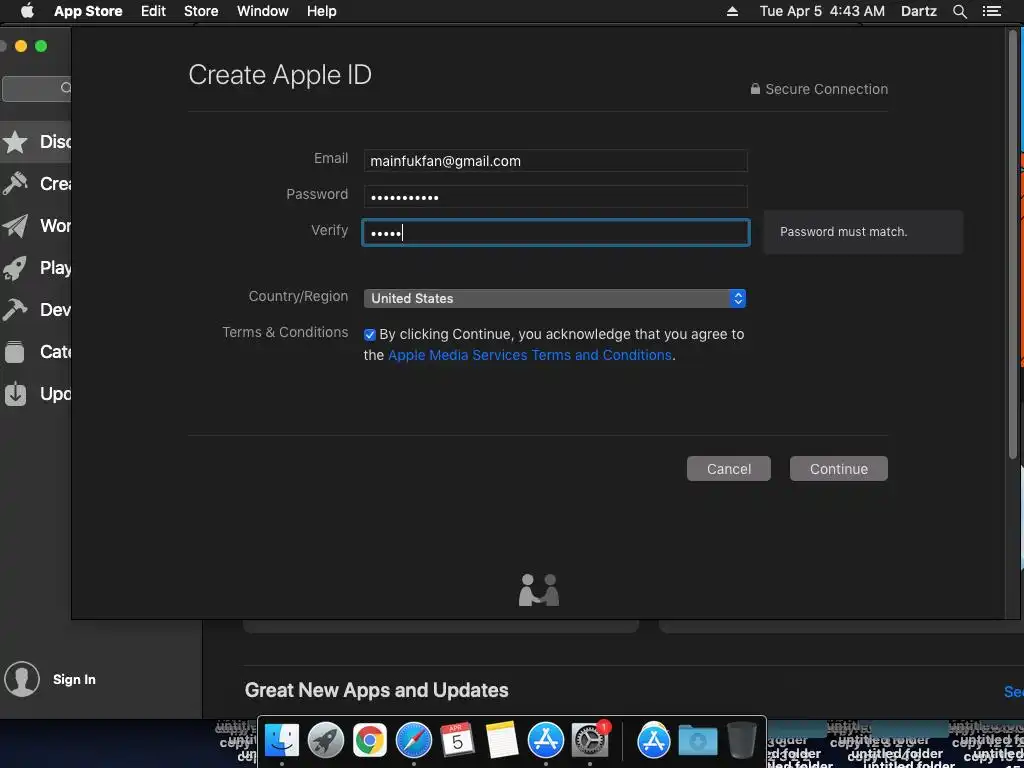Open Safari from the Dock
Screen dimensions: 1024x768
click(x=414, y=741)
